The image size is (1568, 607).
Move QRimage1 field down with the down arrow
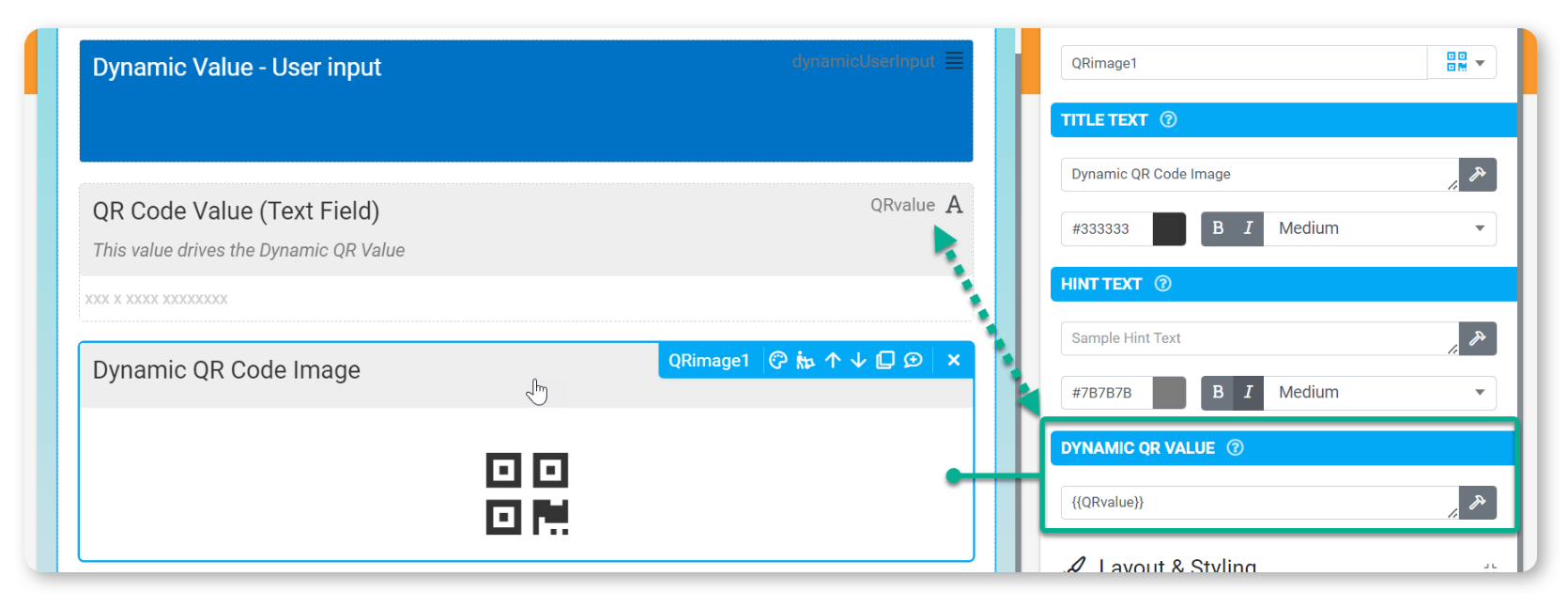(x=858, y=360)
